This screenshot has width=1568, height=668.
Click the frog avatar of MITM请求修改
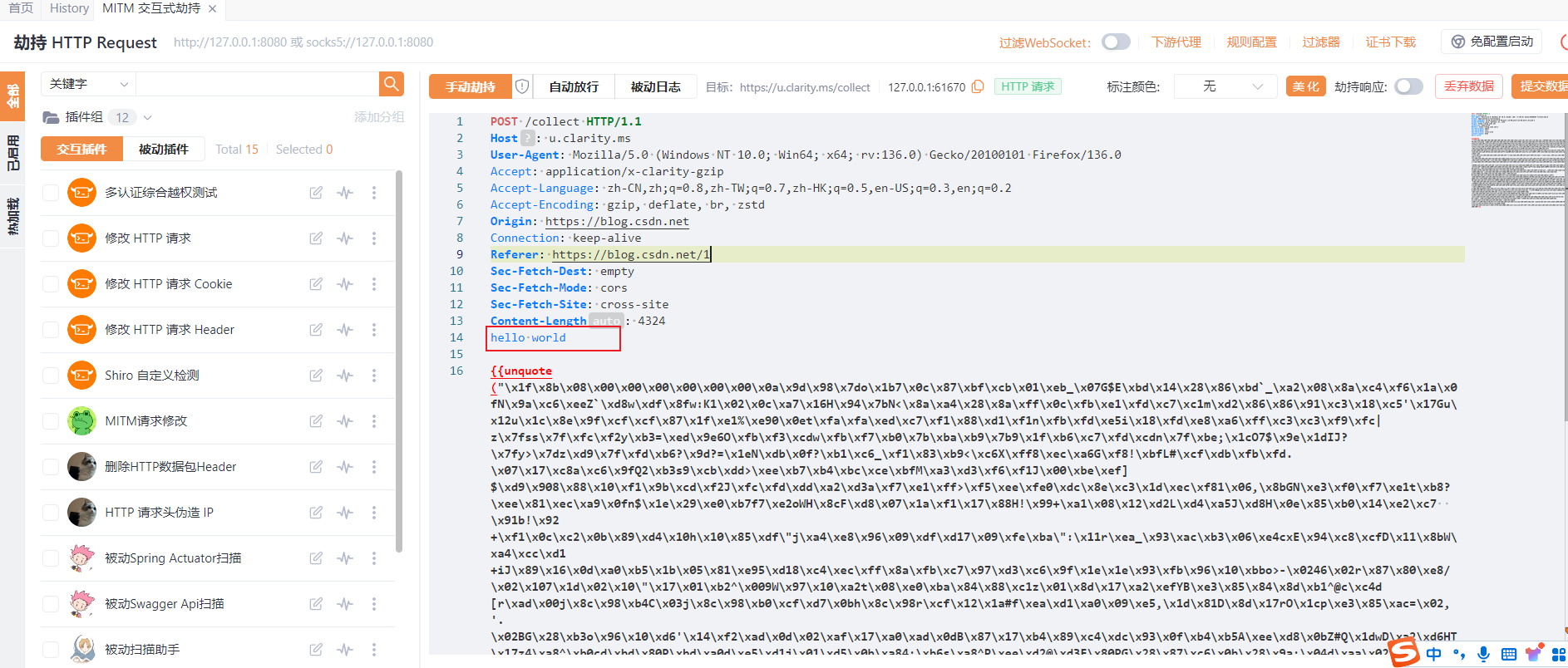click(x=81, y=421)
